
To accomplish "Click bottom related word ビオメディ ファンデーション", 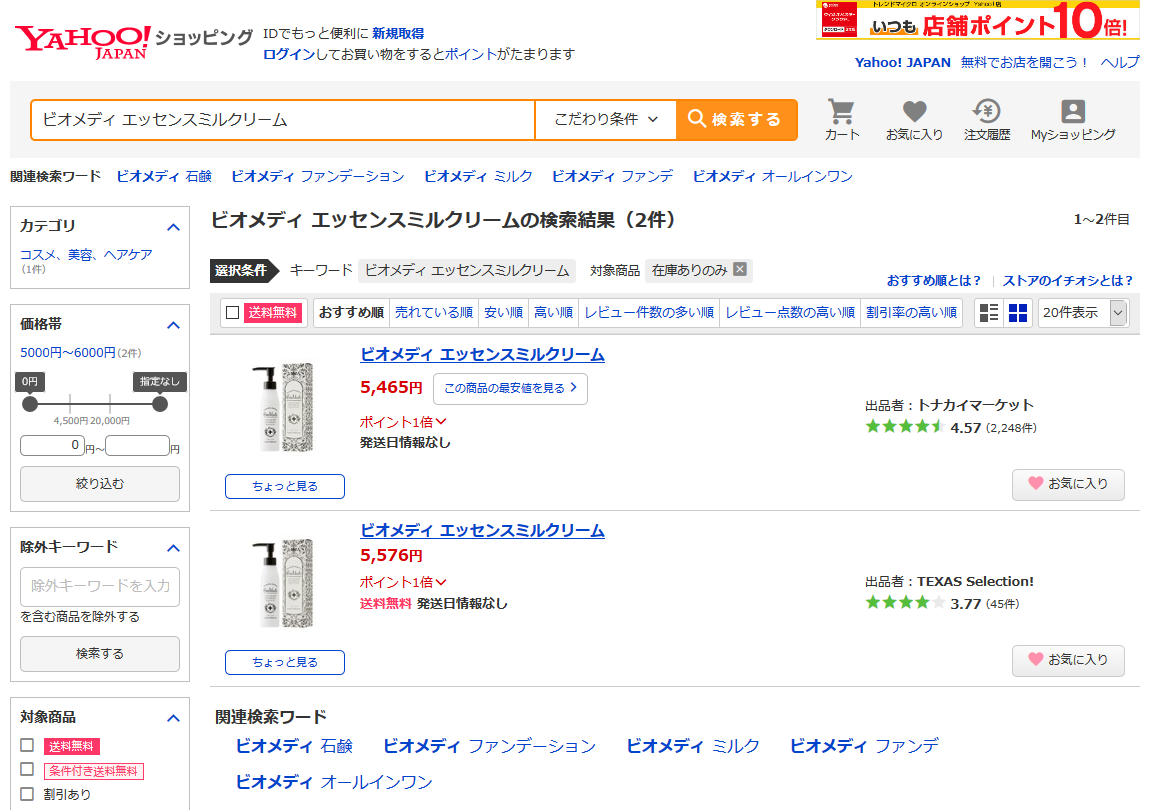I will click(490, 746).
